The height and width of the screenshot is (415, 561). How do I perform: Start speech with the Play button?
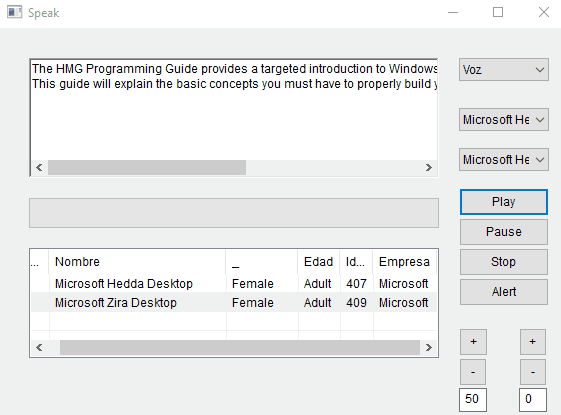click(x=504, y=202)
